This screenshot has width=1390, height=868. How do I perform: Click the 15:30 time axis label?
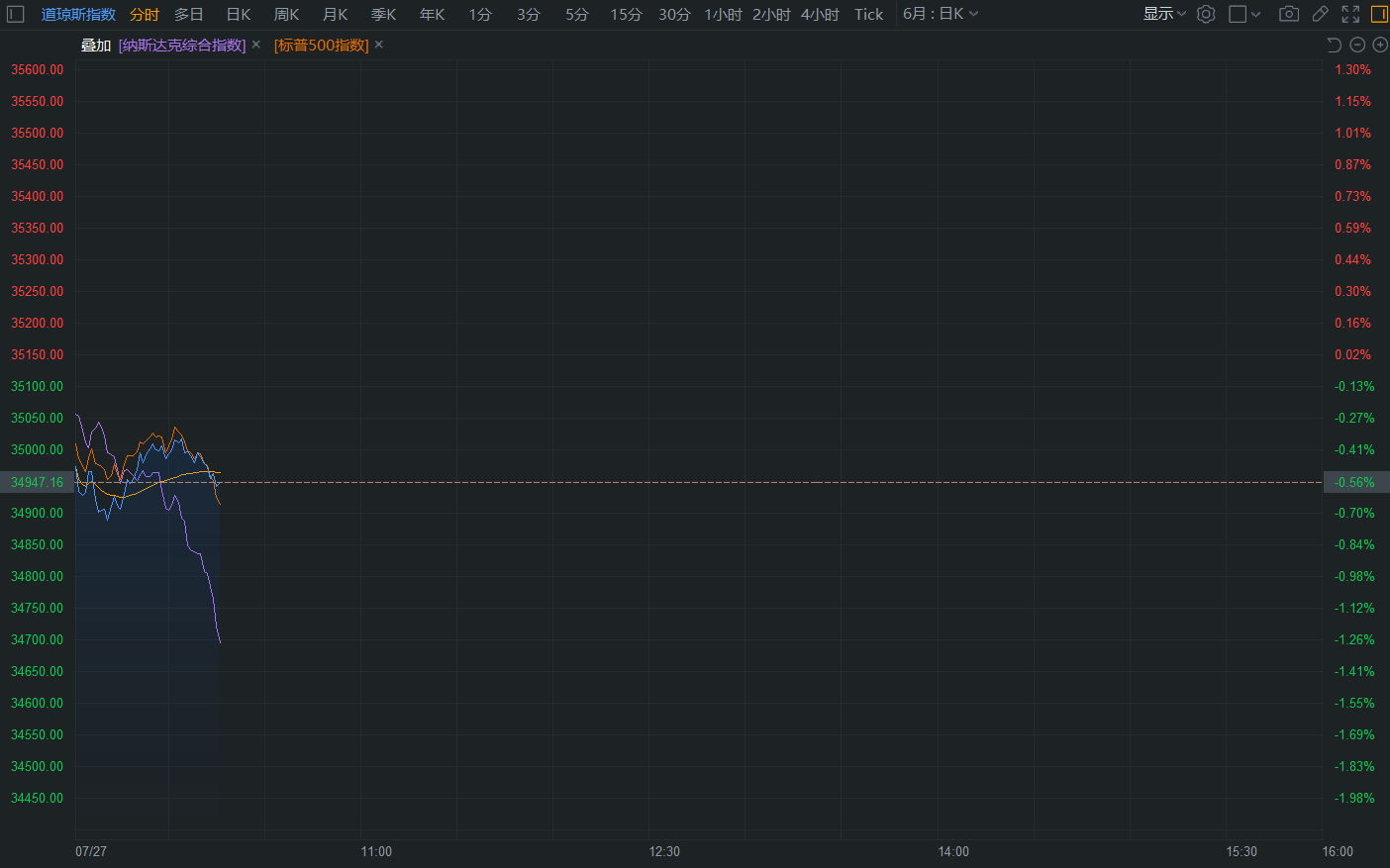click(1241, 851)
